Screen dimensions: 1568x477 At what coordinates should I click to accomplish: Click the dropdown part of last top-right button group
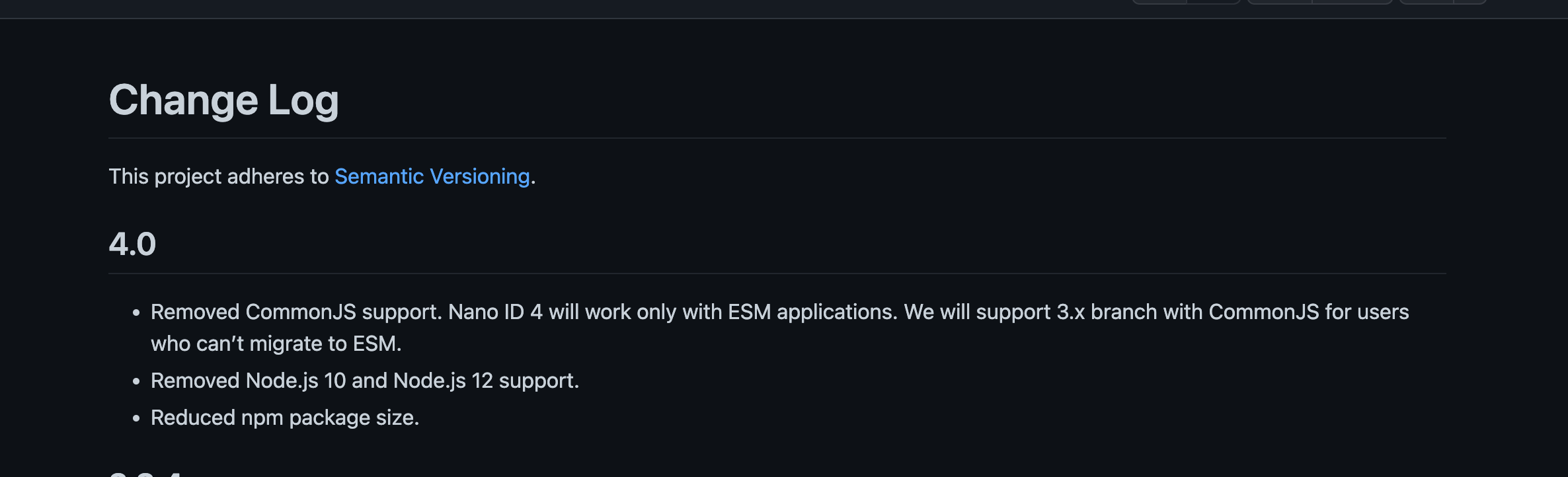pyautogui.click(x=1470, y=2)
